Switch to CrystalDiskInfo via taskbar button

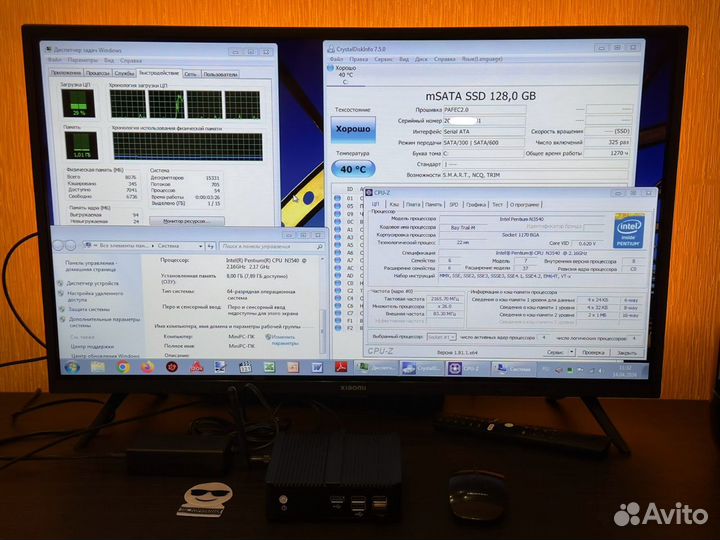[x=421, y=368]
